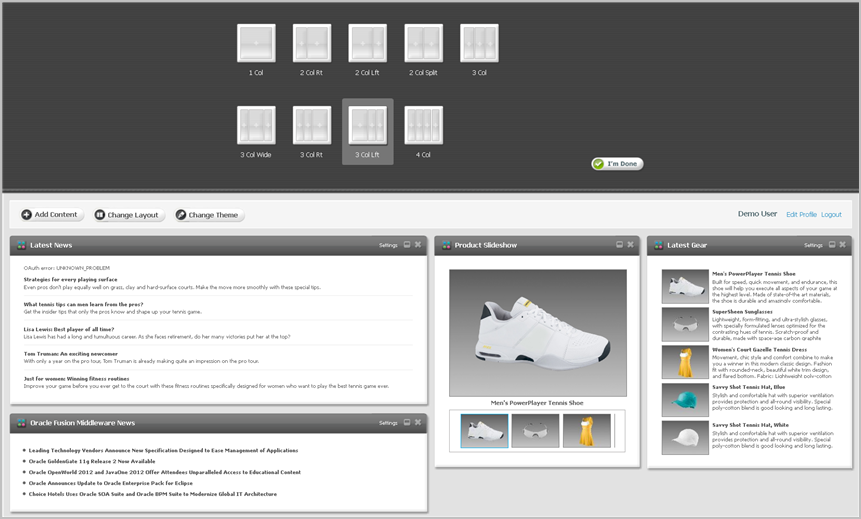Open 'What tennis tips can men learn from the pros?'

pyautogui.click(x=83, y=304)
